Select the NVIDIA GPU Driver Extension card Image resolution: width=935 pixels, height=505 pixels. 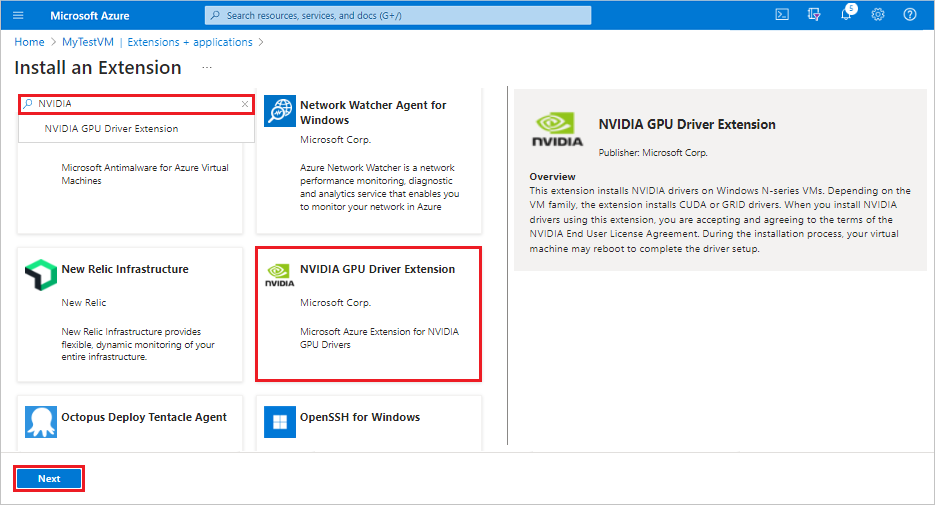click(x=368, y=314)
